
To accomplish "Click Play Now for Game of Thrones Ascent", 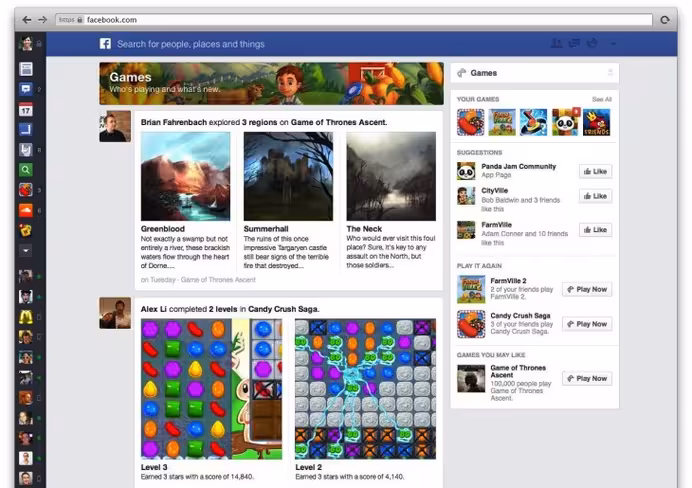I will click(587, 379).
